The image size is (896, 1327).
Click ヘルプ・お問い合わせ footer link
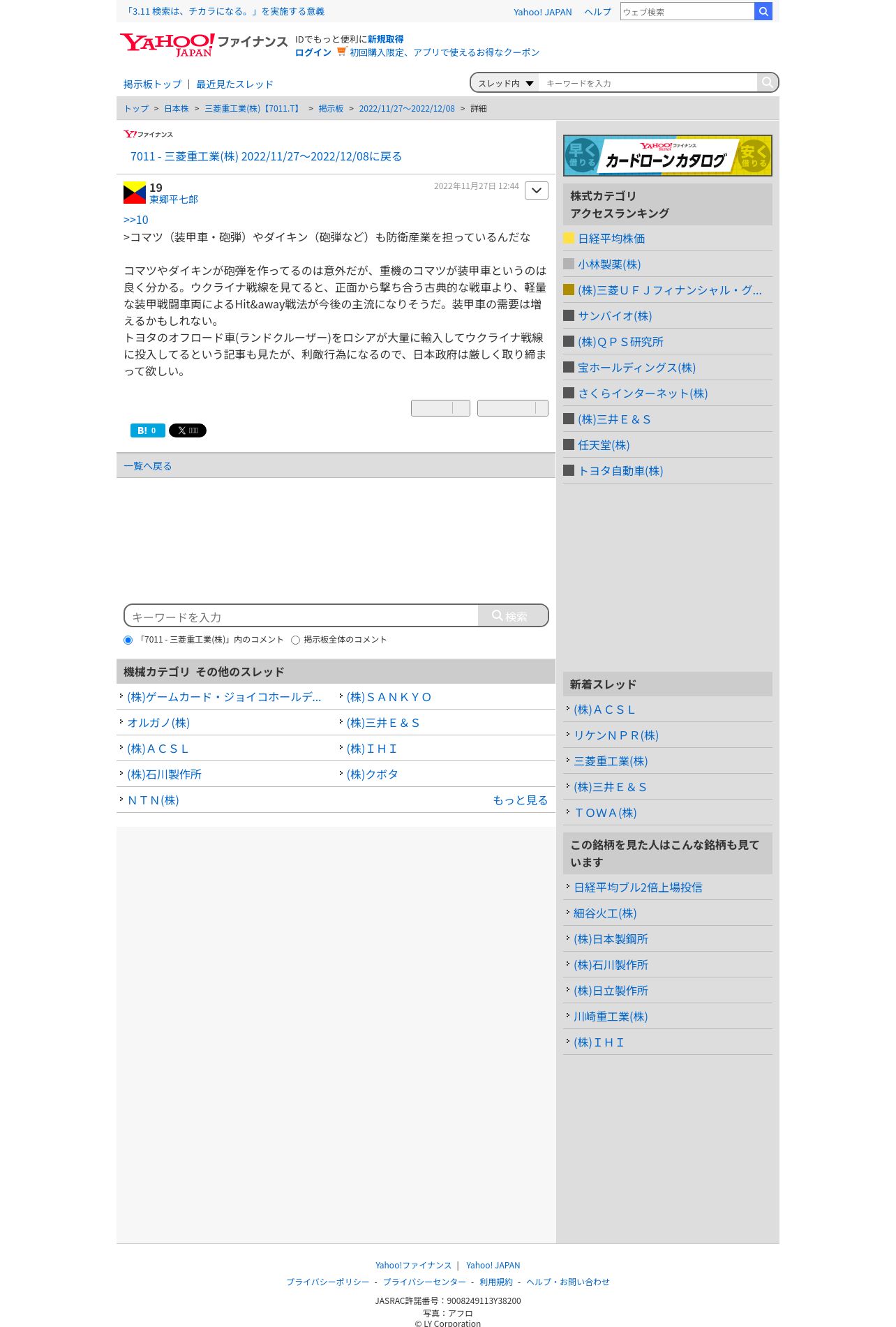567,1282
